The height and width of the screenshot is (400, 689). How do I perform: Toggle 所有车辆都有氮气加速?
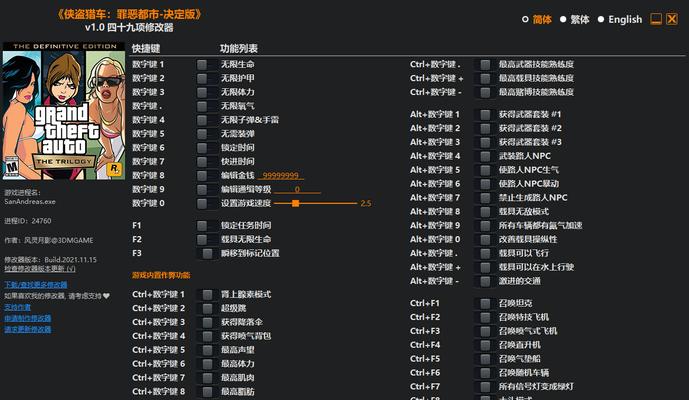tap(485, 225)
